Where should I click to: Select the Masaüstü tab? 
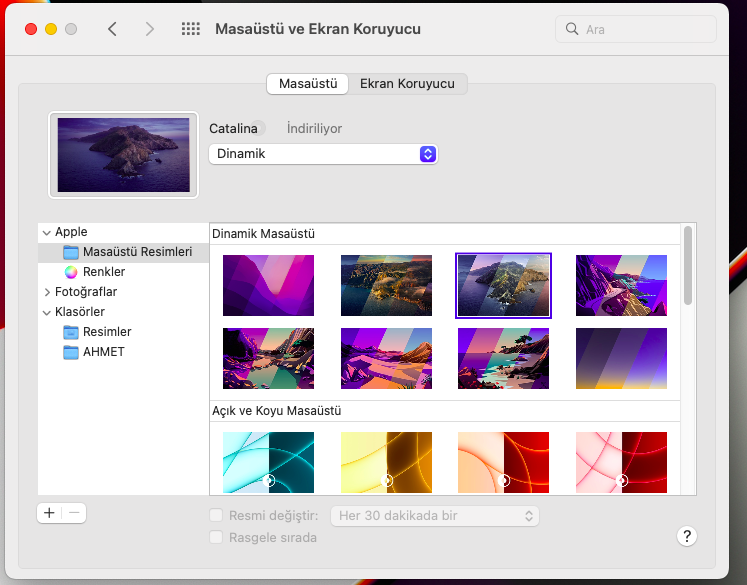(x=307, y=84)
